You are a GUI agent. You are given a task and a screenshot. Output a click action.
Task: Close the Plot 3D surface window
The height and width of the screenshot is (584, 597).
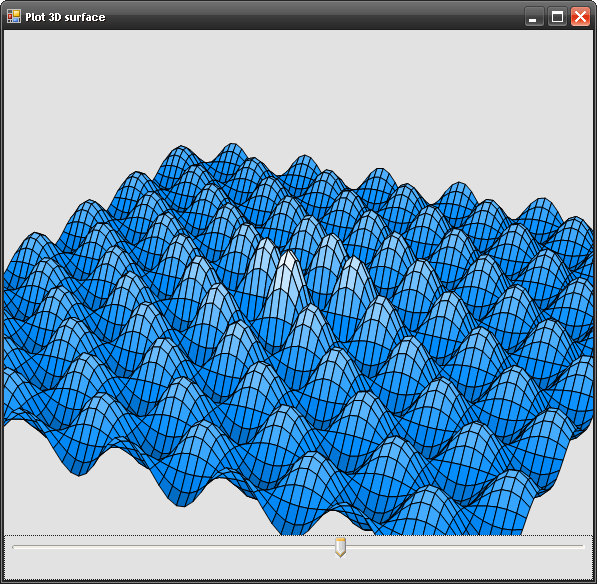[x=580, y=17]
